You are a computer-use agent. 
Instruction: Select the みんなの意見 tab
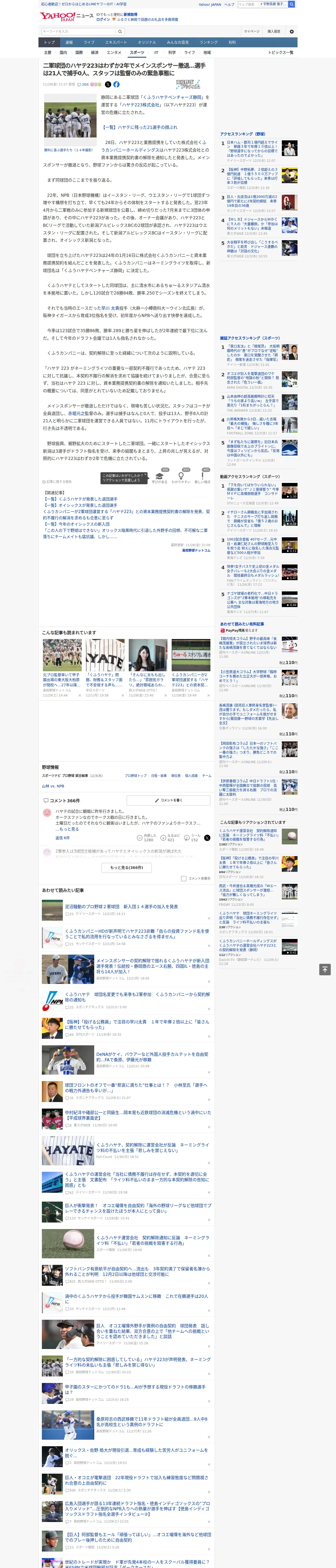(178, 43)
